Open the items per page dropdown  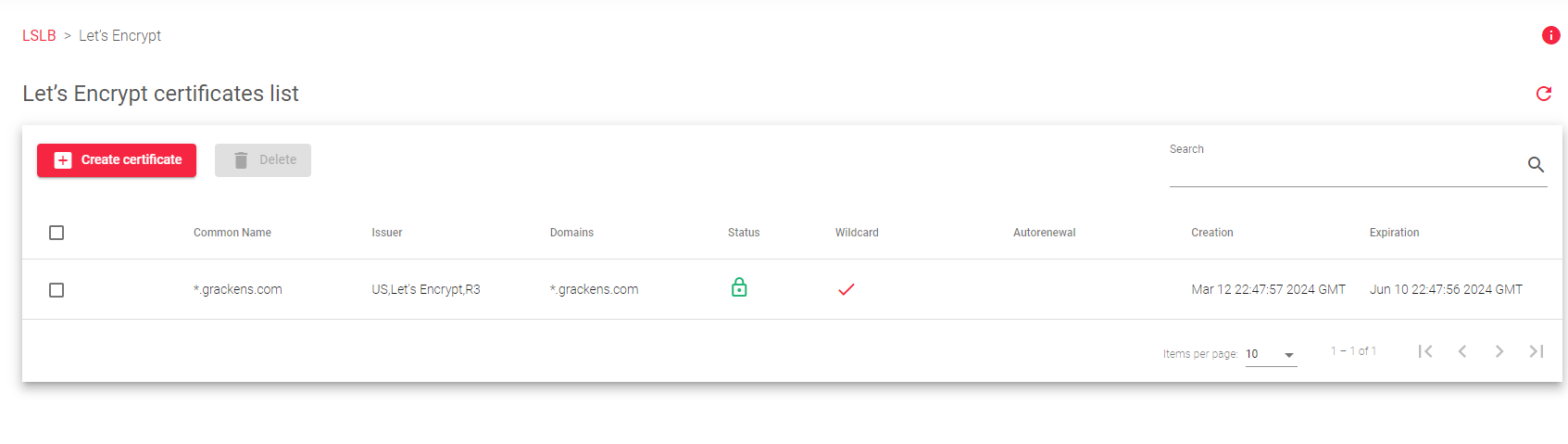(x=1271, y=354)
